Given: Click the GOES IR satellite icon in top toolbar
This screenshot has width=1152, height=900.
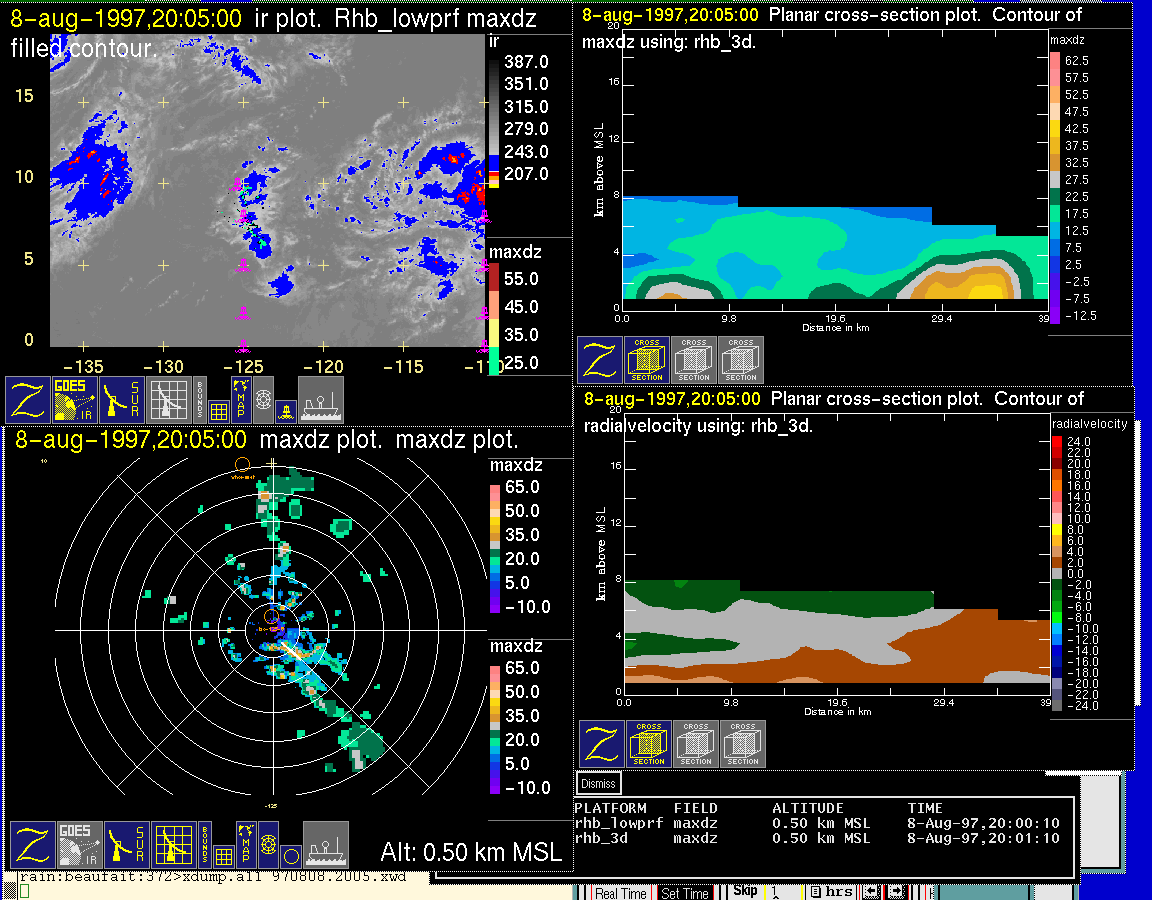Looking at the screenshot, I should (x=75, y=400).
